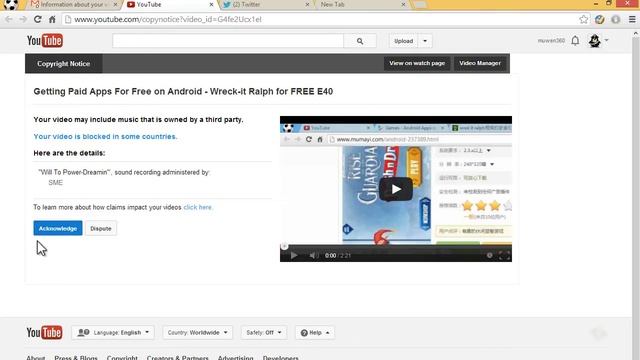Open the 'click here' claims link
Screen dimensions: 640x360
click(198, 207)
